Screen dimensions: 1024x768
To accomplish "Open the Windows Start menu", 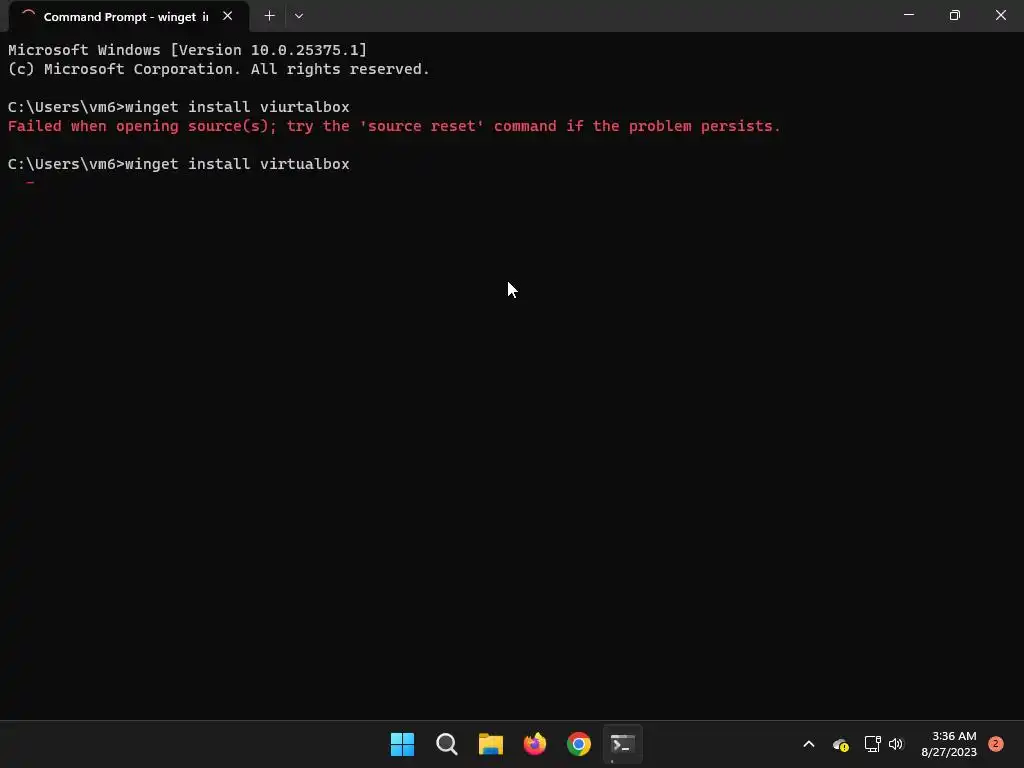I will point(402,744).
